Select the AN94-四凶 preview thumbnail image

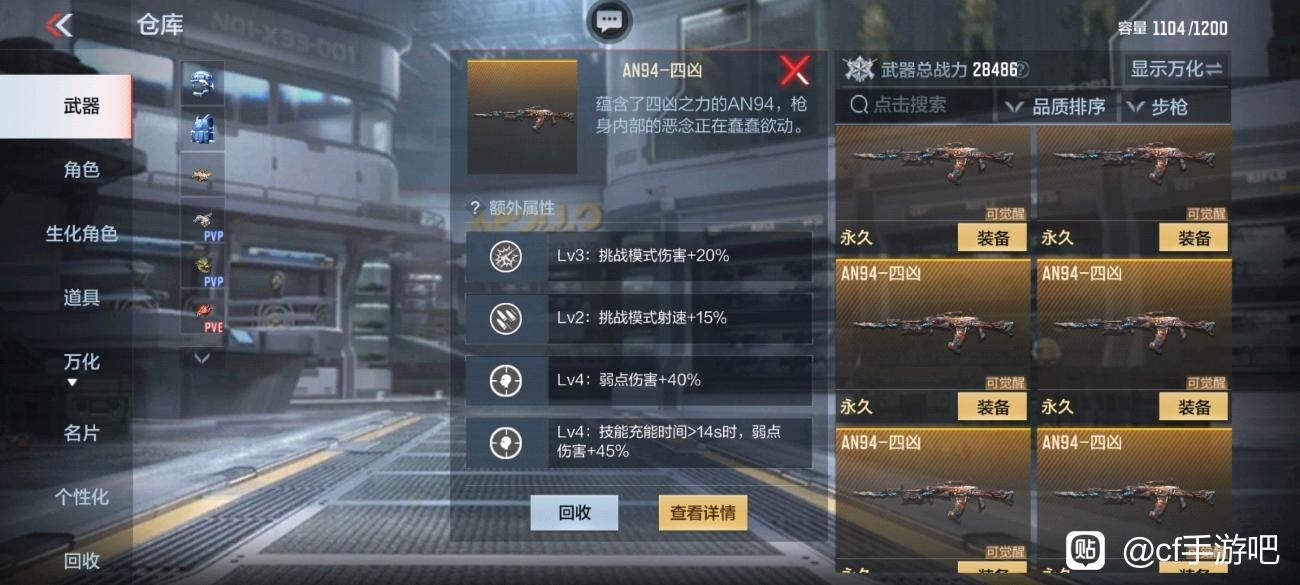tap(523, 116)
